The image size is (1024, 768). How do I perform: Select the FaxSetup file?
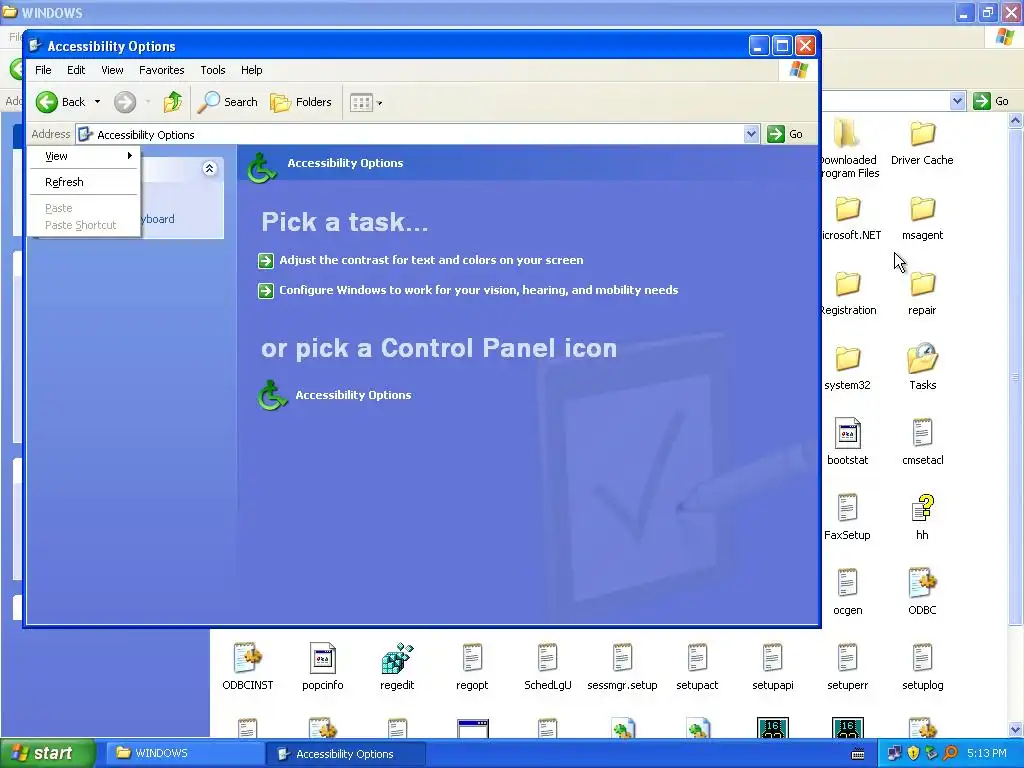click(x=848, y=518)
